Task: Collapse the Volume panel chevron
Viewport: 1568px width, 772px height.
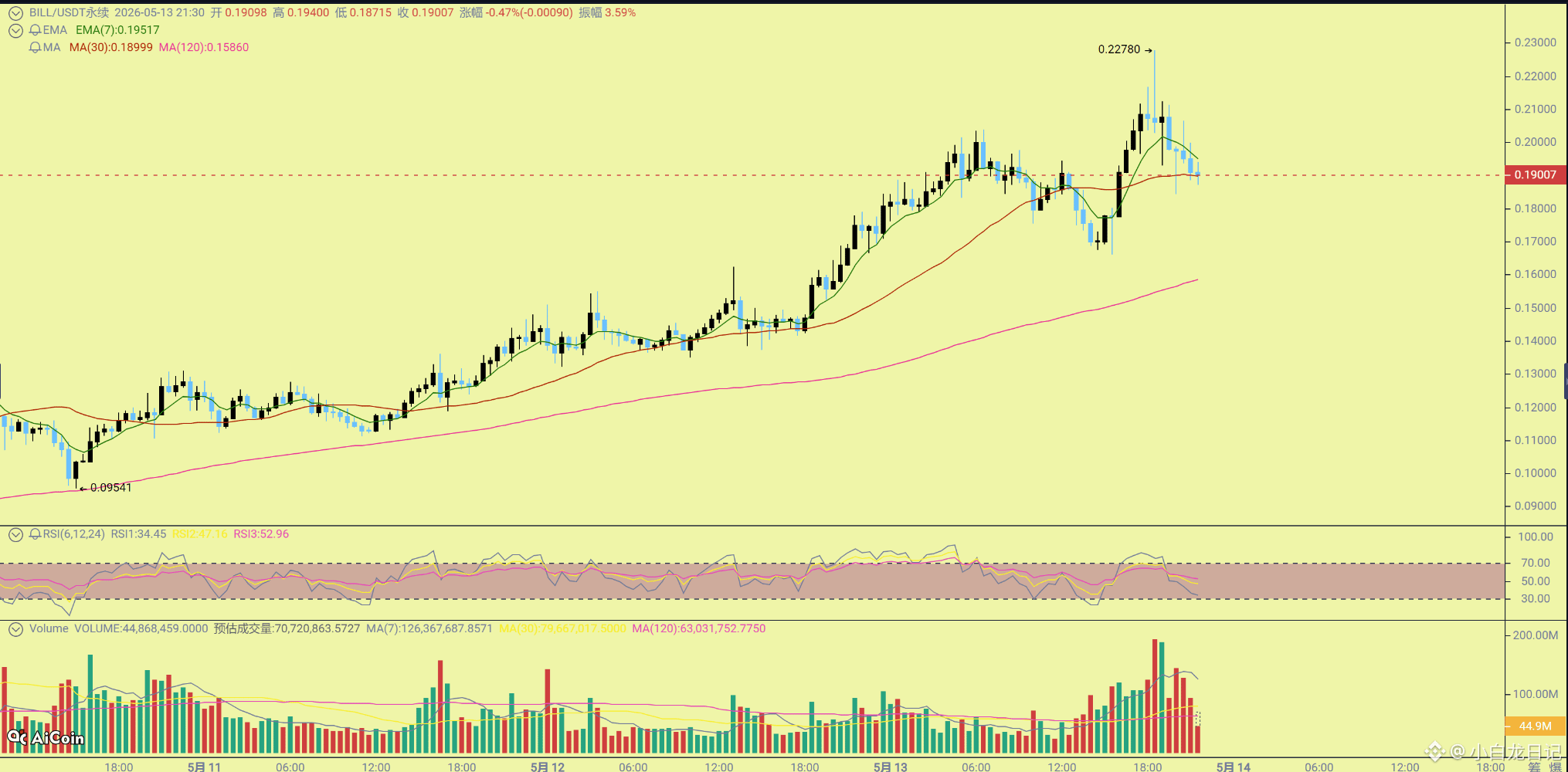Action: click(15, 629)
